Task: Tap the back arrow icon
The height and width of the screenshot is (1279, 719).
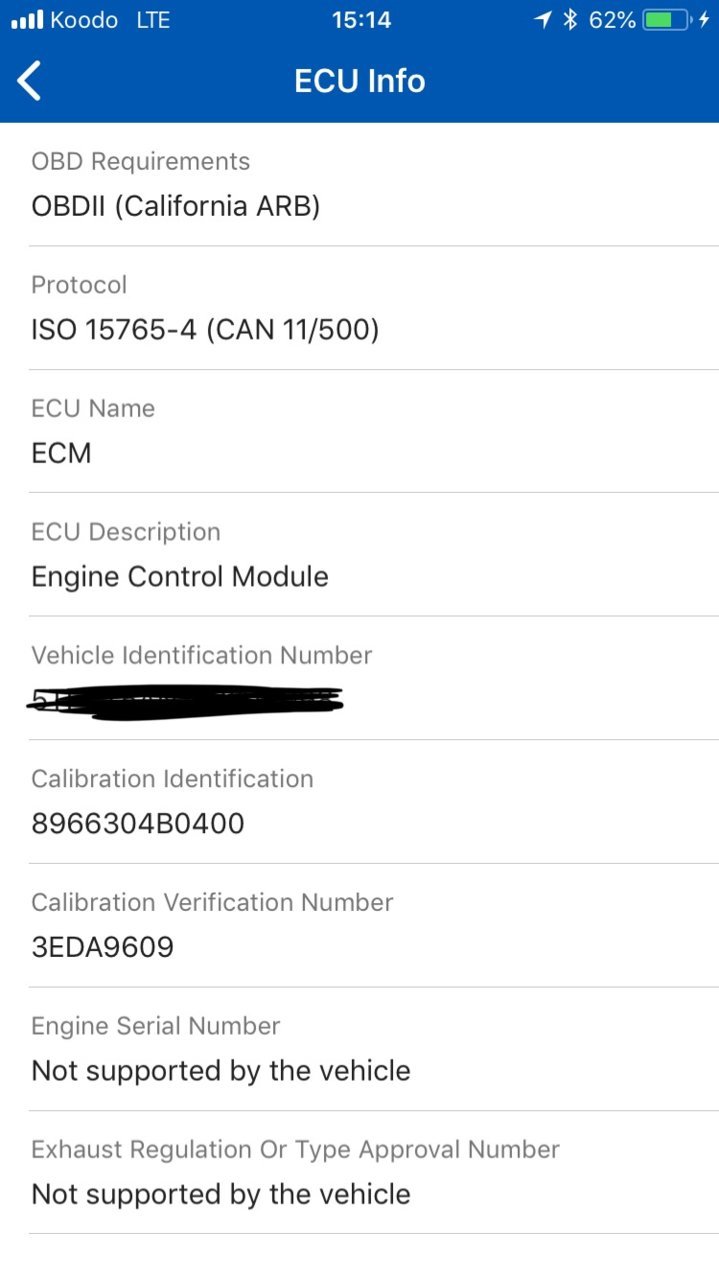Action: click(30, 81)
